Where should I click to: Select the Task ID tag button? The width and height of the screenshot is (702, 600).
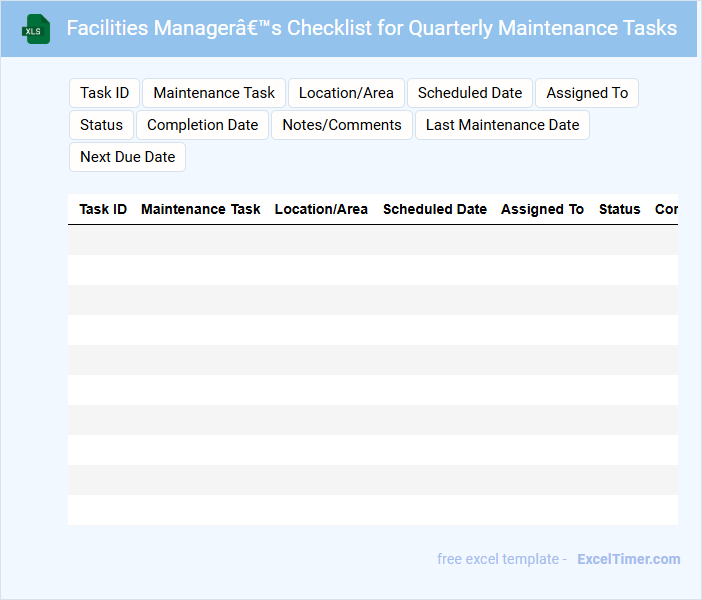(104, 93)
